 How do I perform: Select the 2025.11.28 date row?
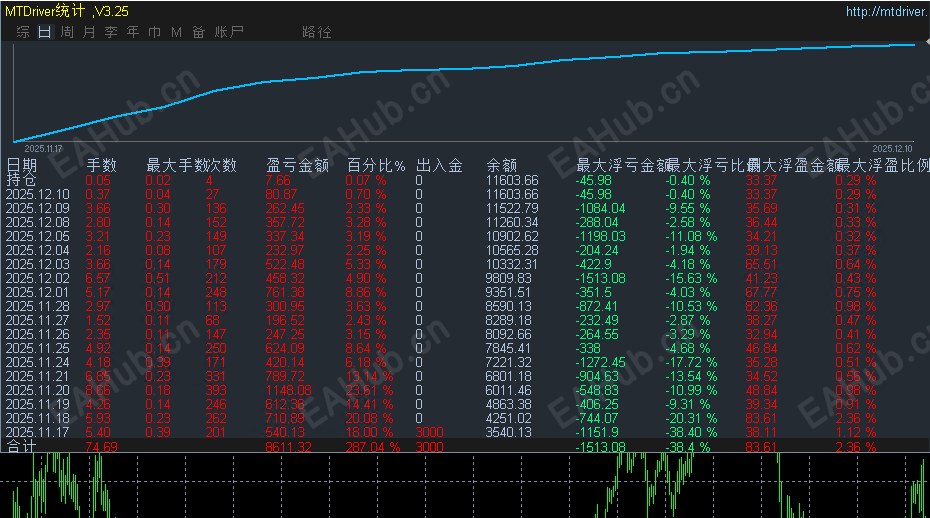point(37,307)
